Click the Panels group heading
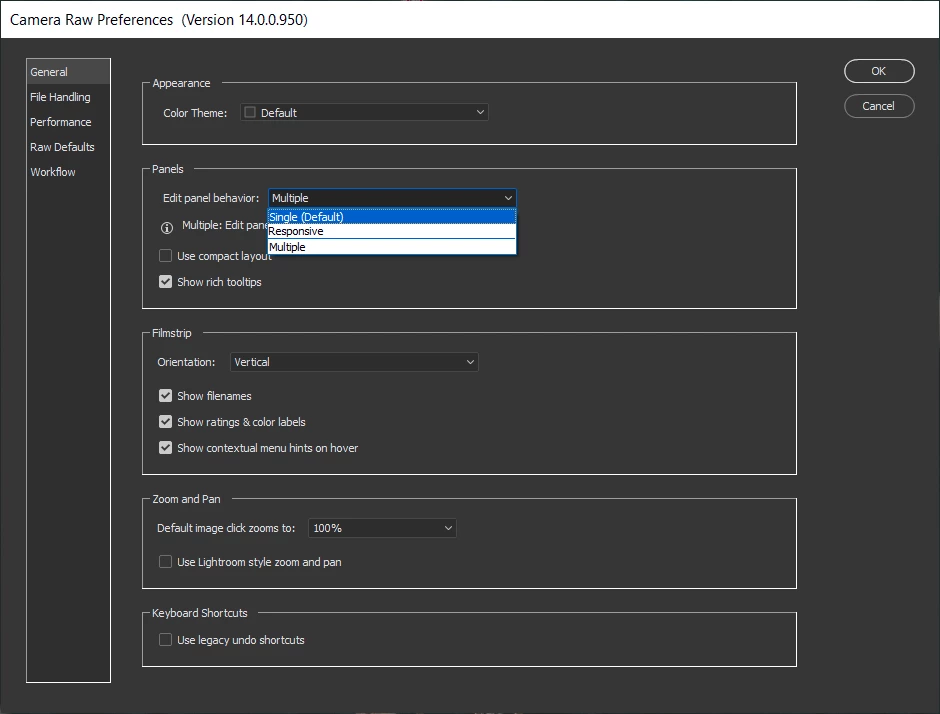This screenshot has width=940, height=714. 168,169
